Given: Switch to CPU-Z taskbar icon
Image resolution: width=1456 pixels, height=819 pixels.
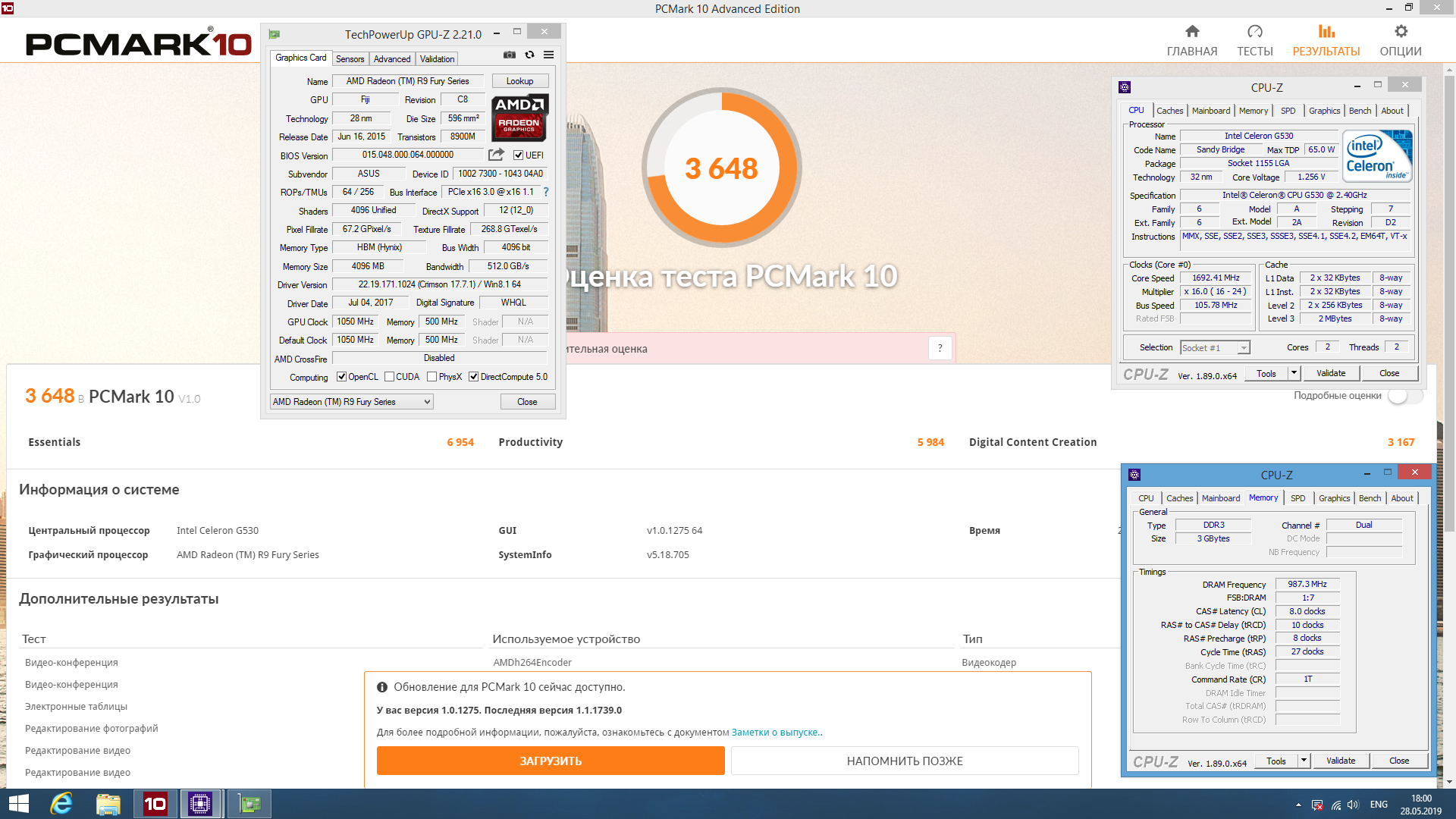Looking at the screenshot, I should pos(201,804).
